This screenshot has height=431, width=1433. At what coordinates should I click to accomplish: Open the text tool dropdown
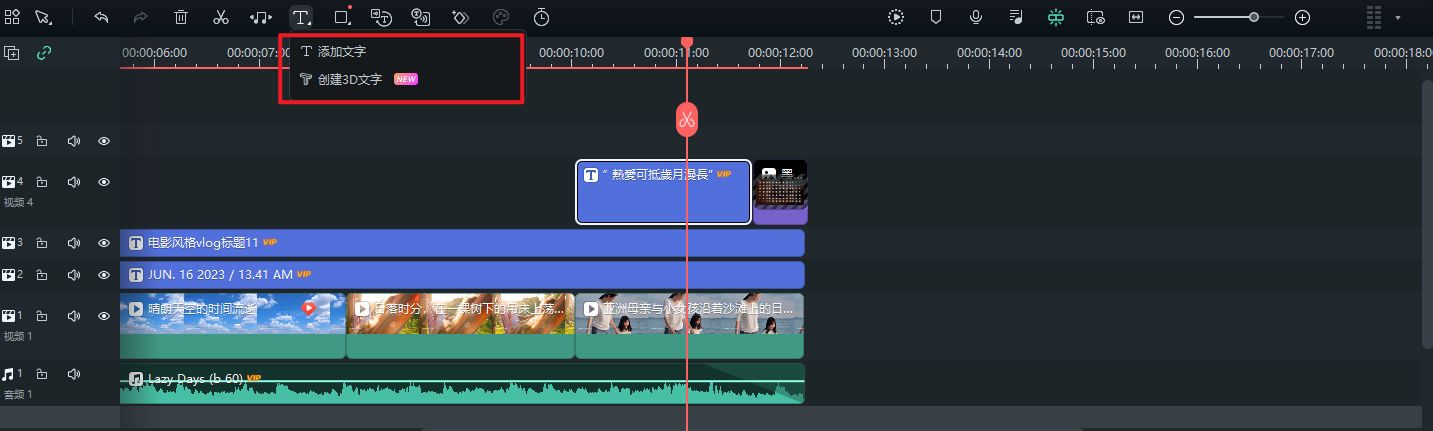pos(301,17)
